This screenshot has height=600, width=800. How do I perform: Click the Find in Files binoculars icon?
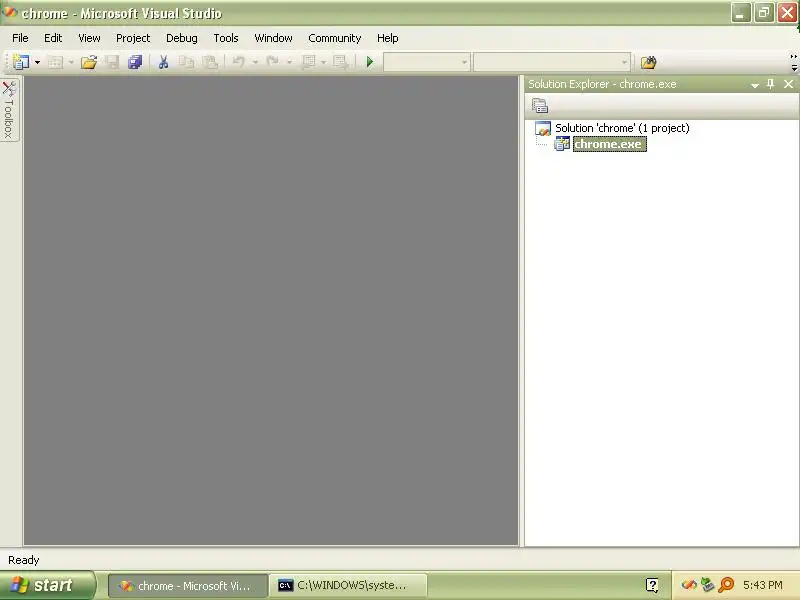pyautogui.click(x=648, y=62)
